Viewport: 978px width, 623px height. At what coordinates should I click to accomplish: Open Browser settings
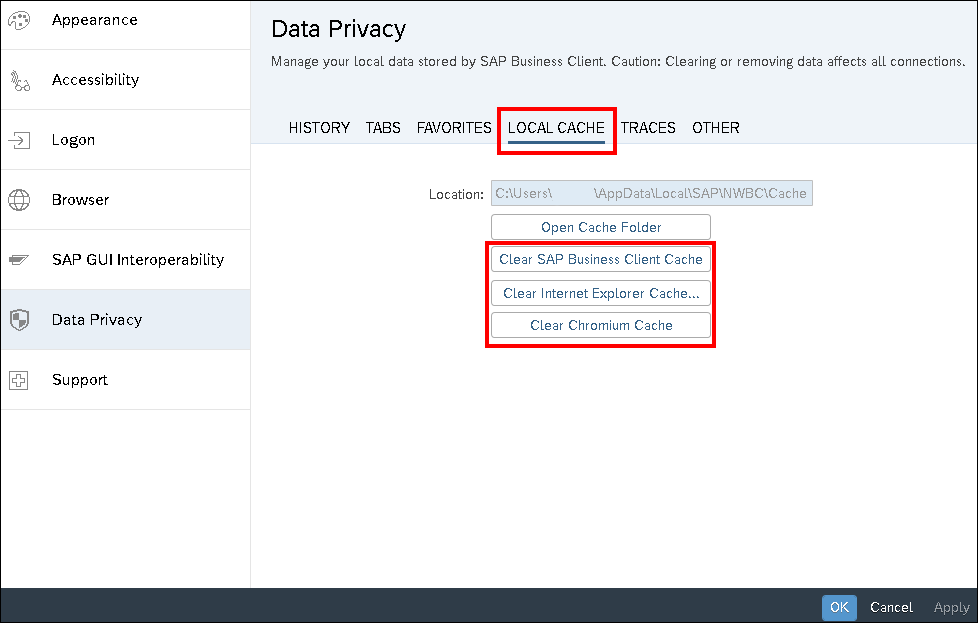coord(80,200)
